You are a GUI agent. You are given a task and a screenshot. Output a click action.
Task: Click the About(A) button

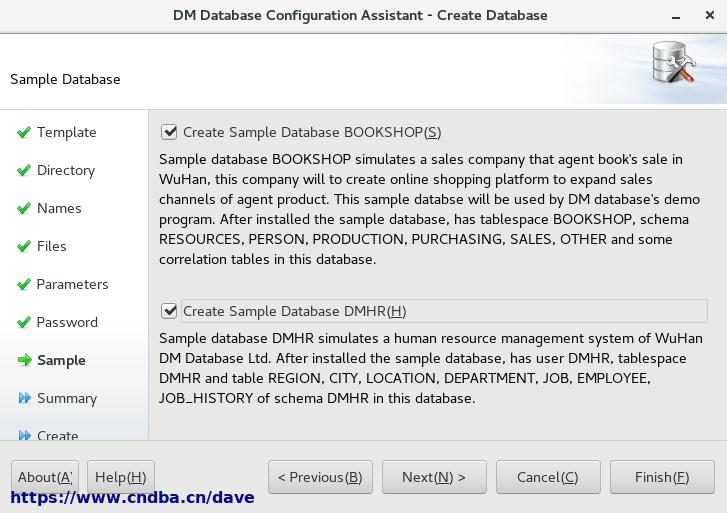click(45, 477)
